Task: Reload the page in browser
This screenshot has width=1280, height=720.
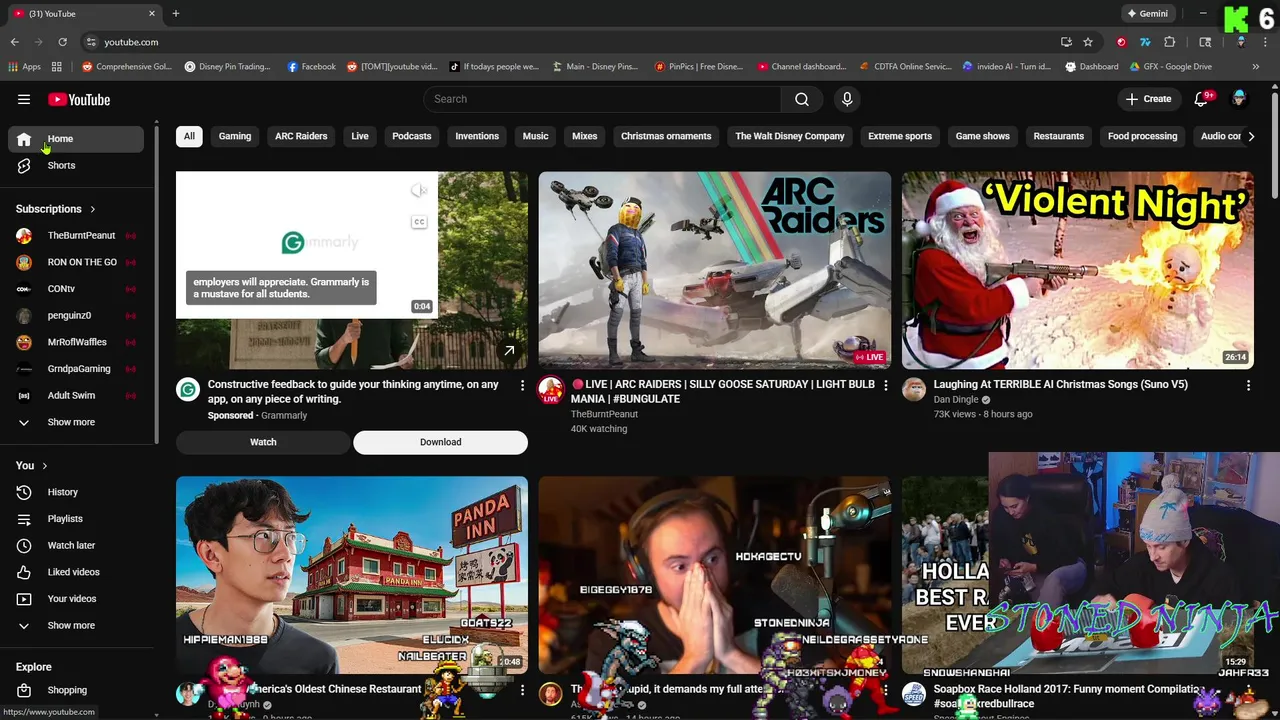Action: click(62, 42)
